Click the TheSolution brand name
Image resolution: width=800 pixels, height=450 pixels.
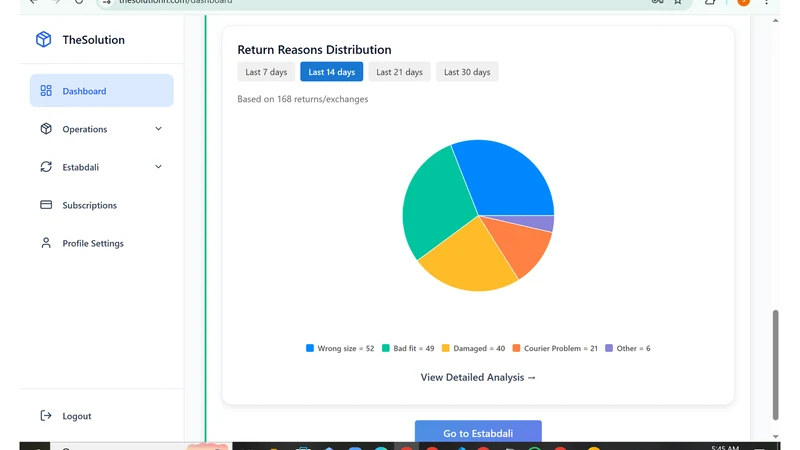(x=93, y=40)
